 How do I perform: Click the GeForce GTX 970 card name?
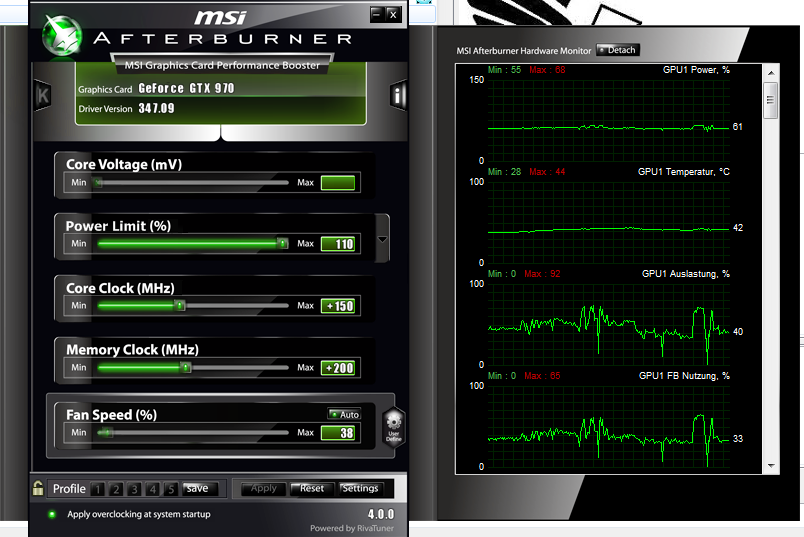(186, 88)
